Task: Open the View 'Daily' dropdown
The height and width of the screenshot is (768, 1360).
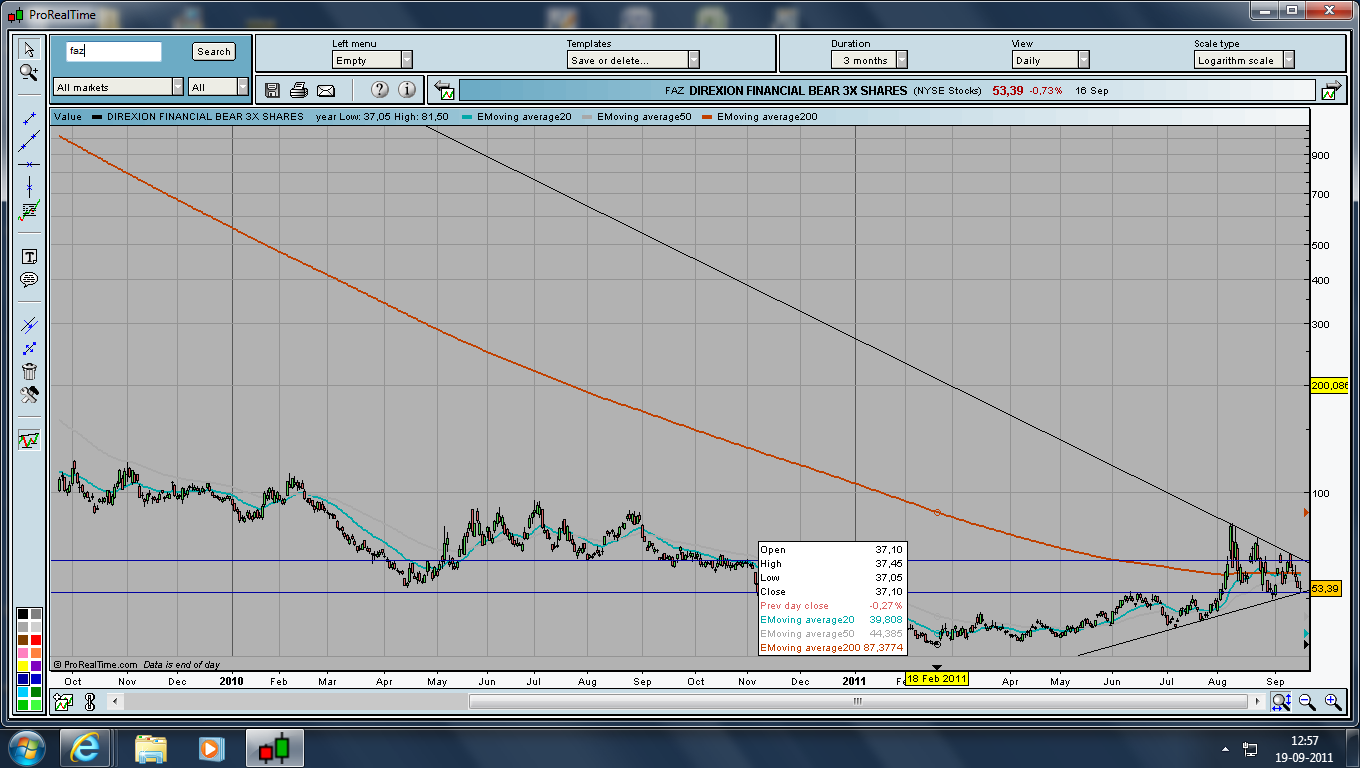Action: coord(1051,60)
